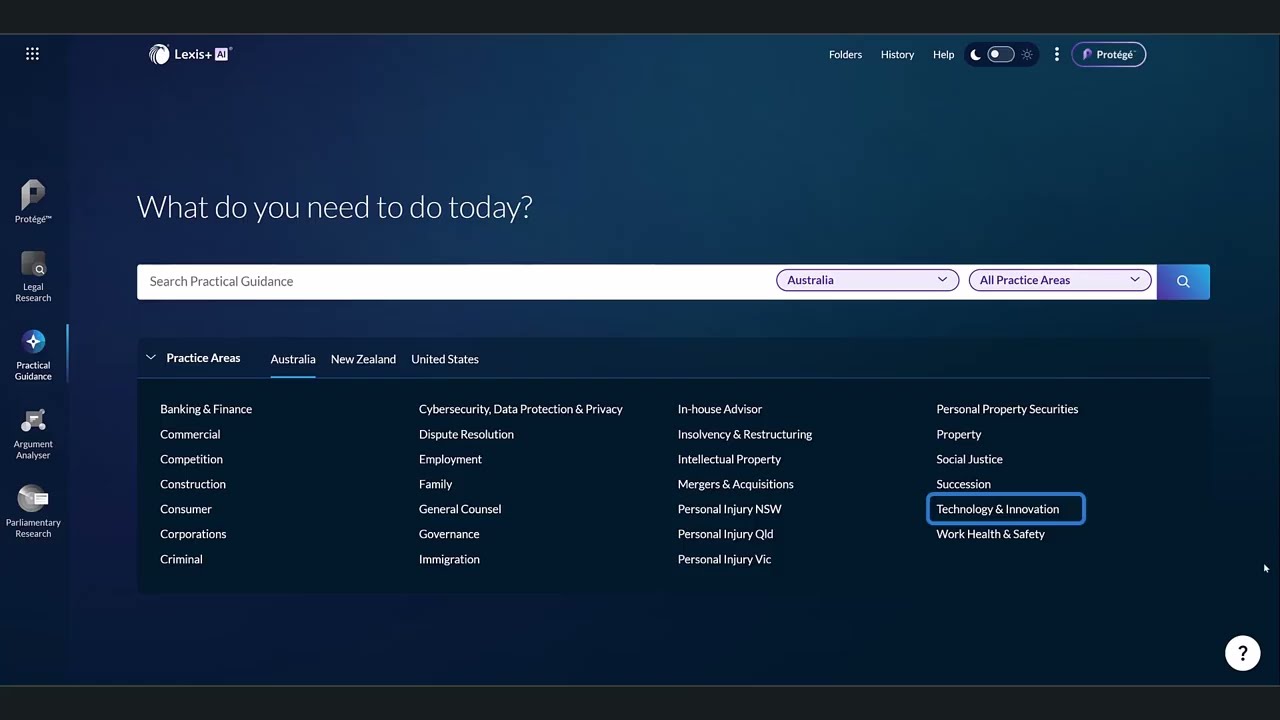
Task: Open Parliamentary Research in the sidebar
Action: [33, 513]
